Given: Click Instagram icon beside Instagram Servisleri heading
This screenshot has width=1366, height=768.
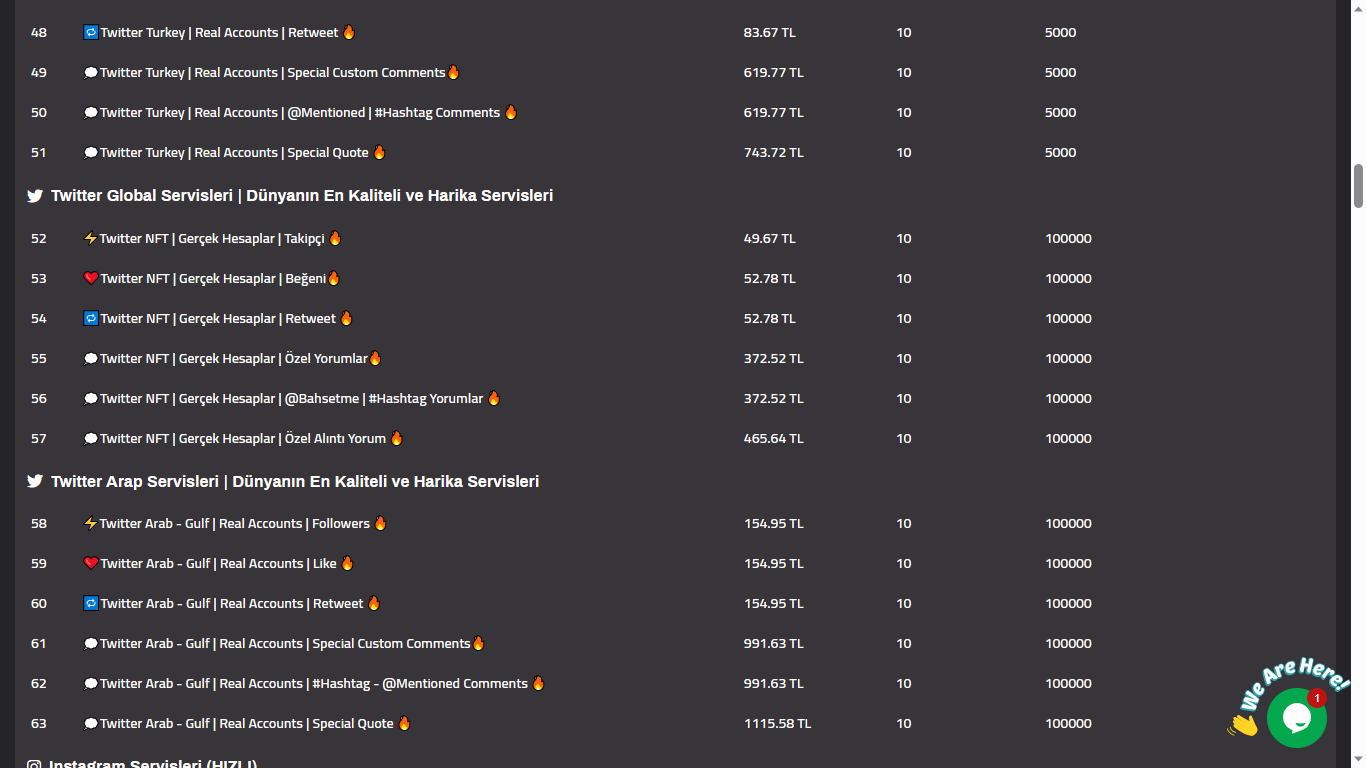Looking at the screenshot, I should [35, 764].
